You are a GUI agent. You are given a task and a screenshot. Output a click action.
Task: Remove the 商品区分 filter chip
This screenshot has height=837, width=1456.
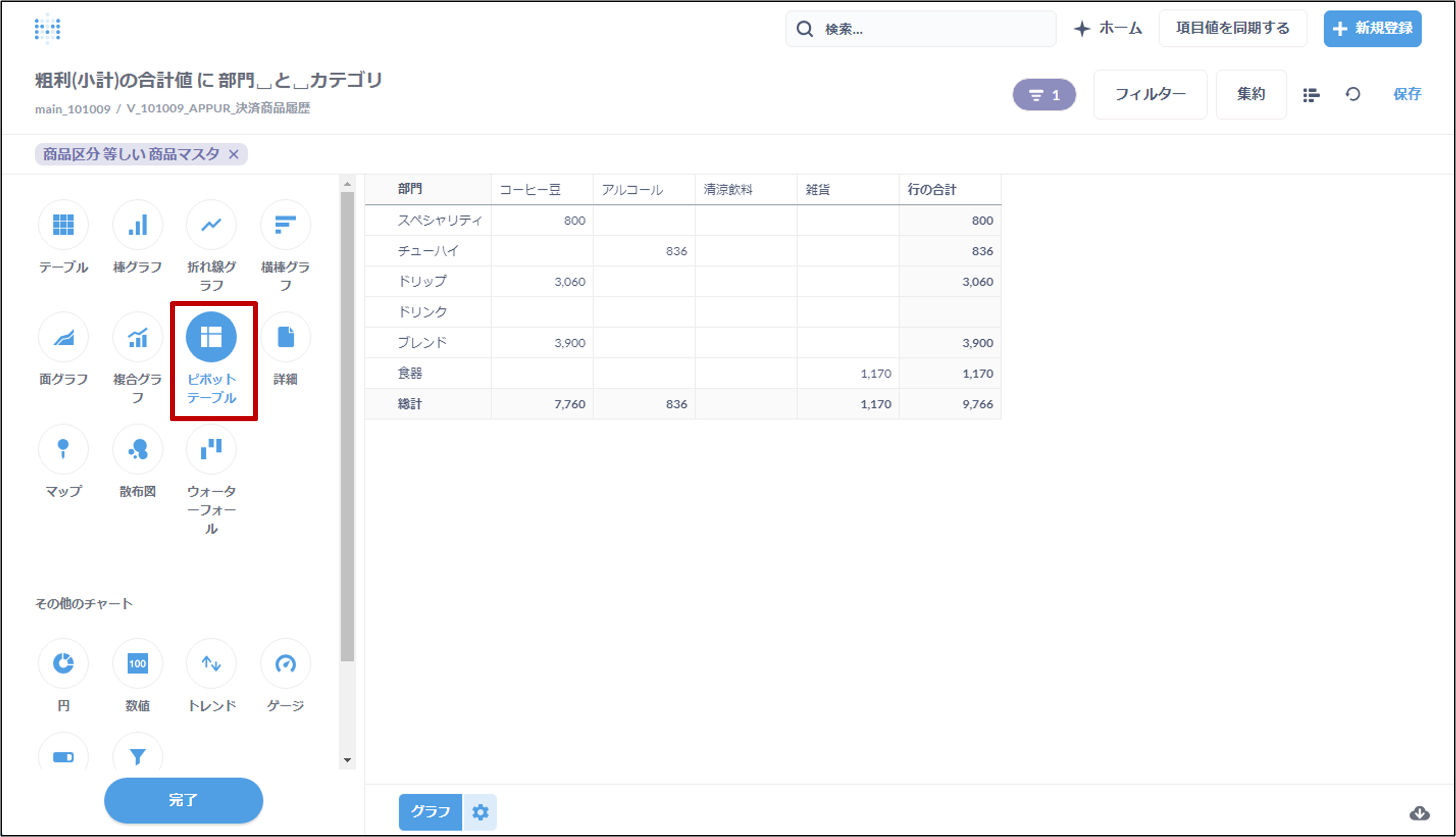click(234, 154)
